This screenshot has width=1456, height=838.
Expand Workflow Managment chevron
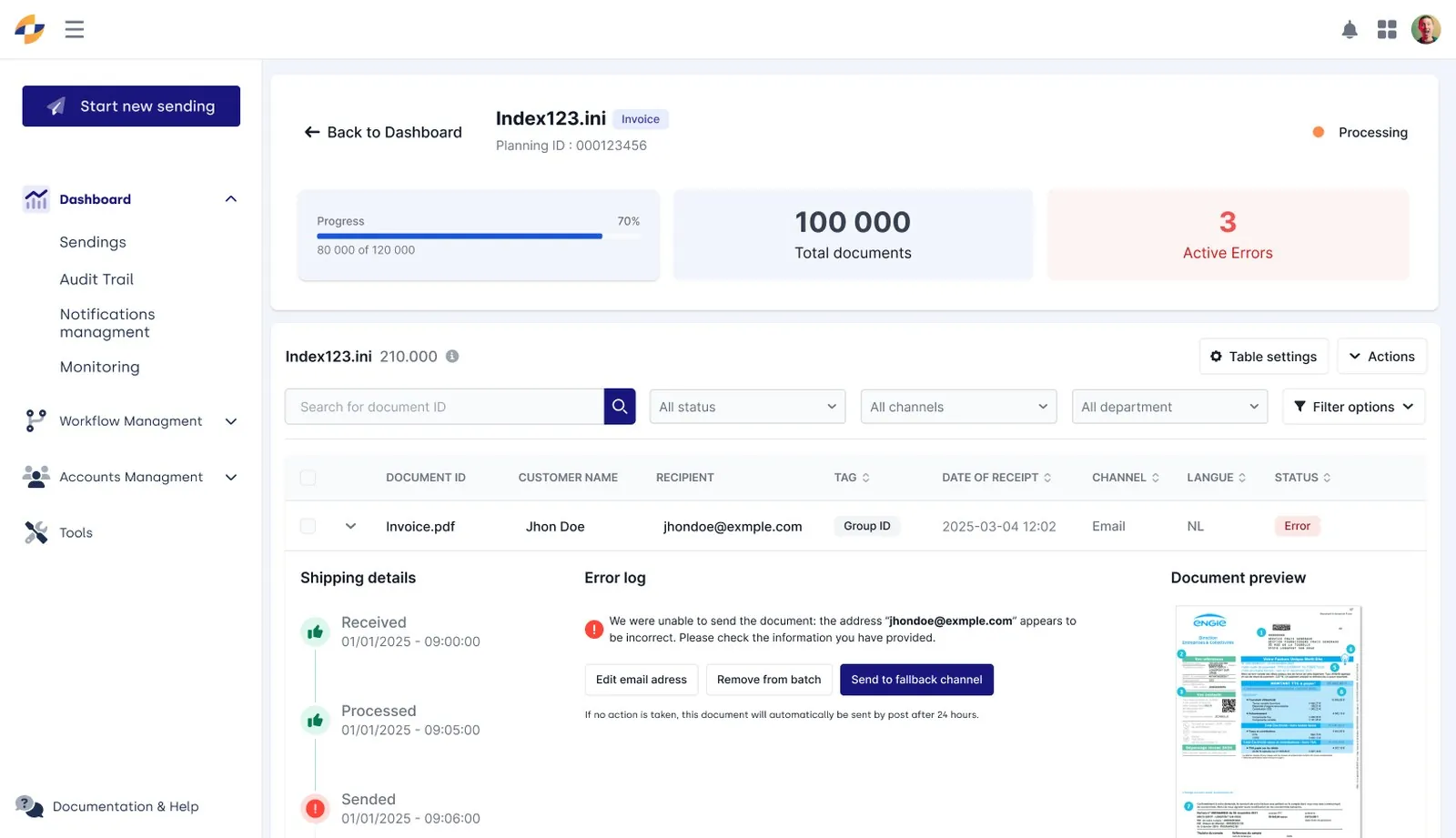[x=231, y=421]
